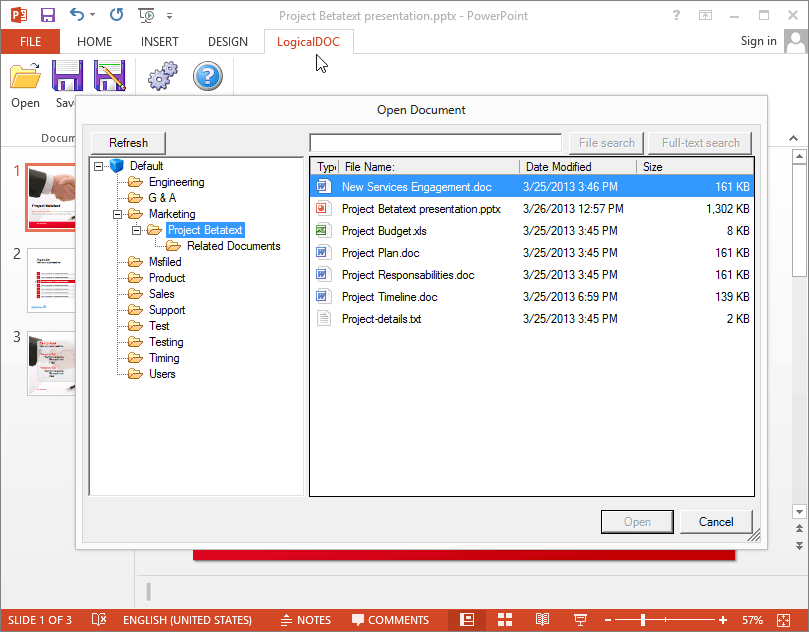The width and height of the screenshot is (809, 632).
Task: Open the DESIGN ribbon tab
Action: pyautogui.click(x=228, y=41)
